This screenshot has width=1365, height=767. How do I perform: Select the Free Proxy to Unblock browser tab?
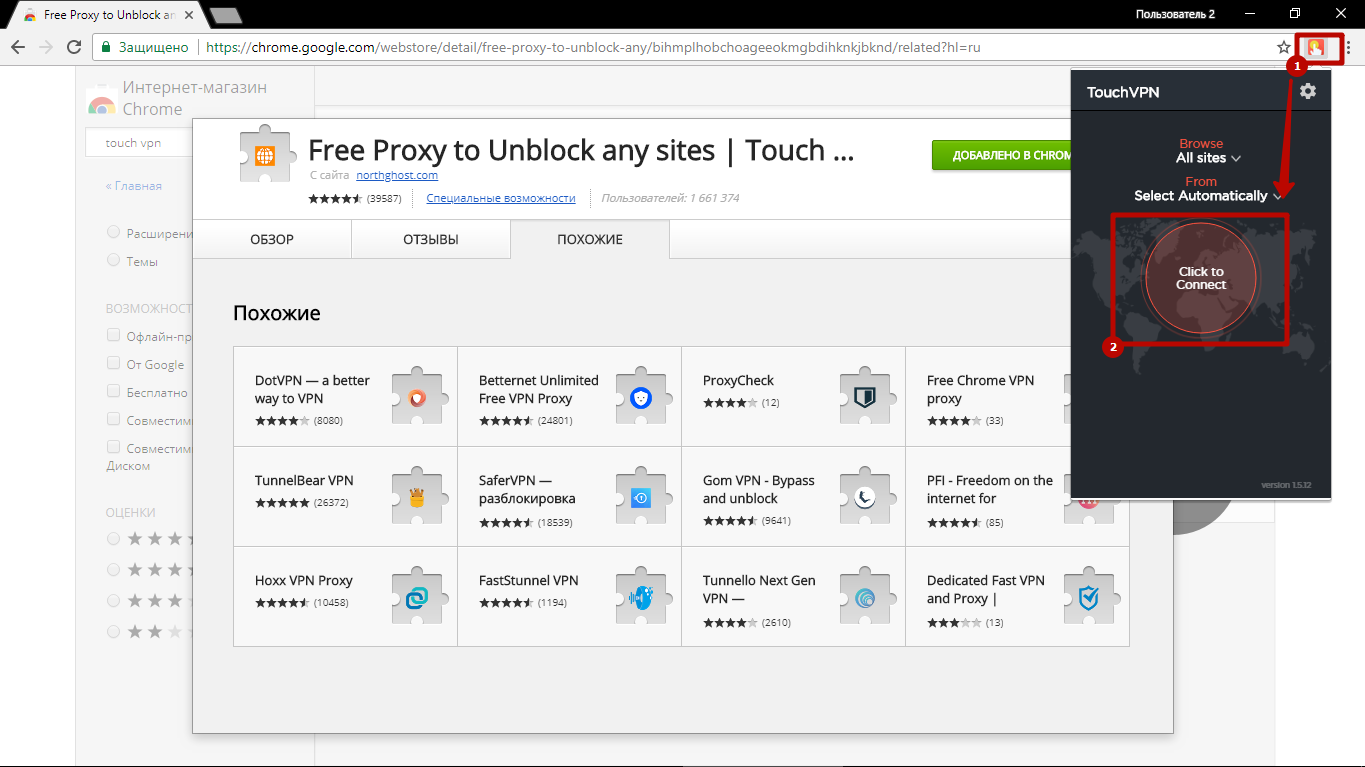click(x=107, y=16)
